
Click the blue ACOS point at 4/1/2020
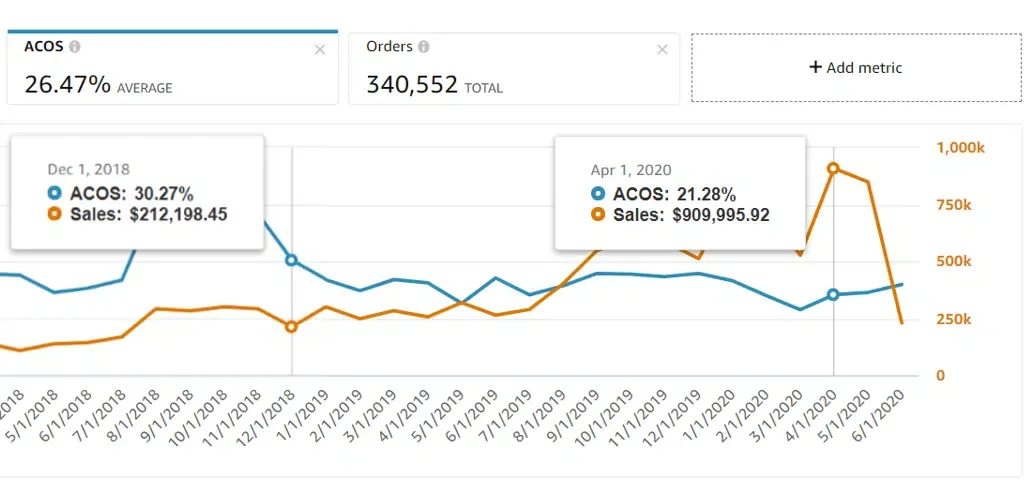pyautogui.click(x=834, y=295)
